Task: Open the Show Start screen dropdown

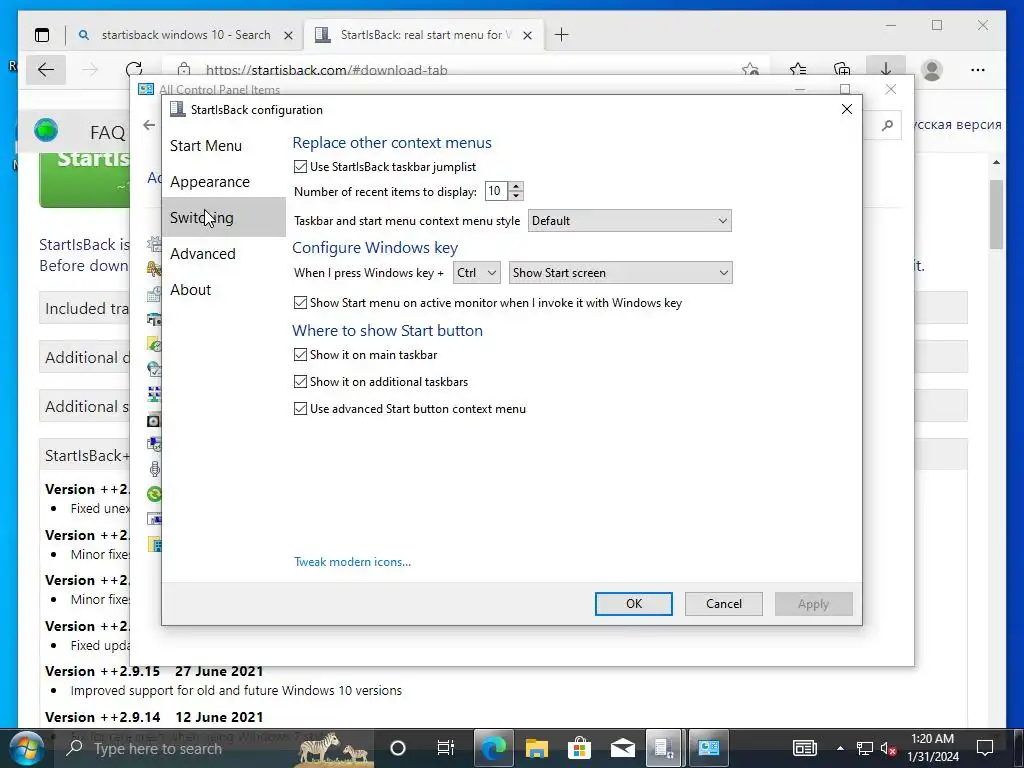Action: (x=620, y=273)
